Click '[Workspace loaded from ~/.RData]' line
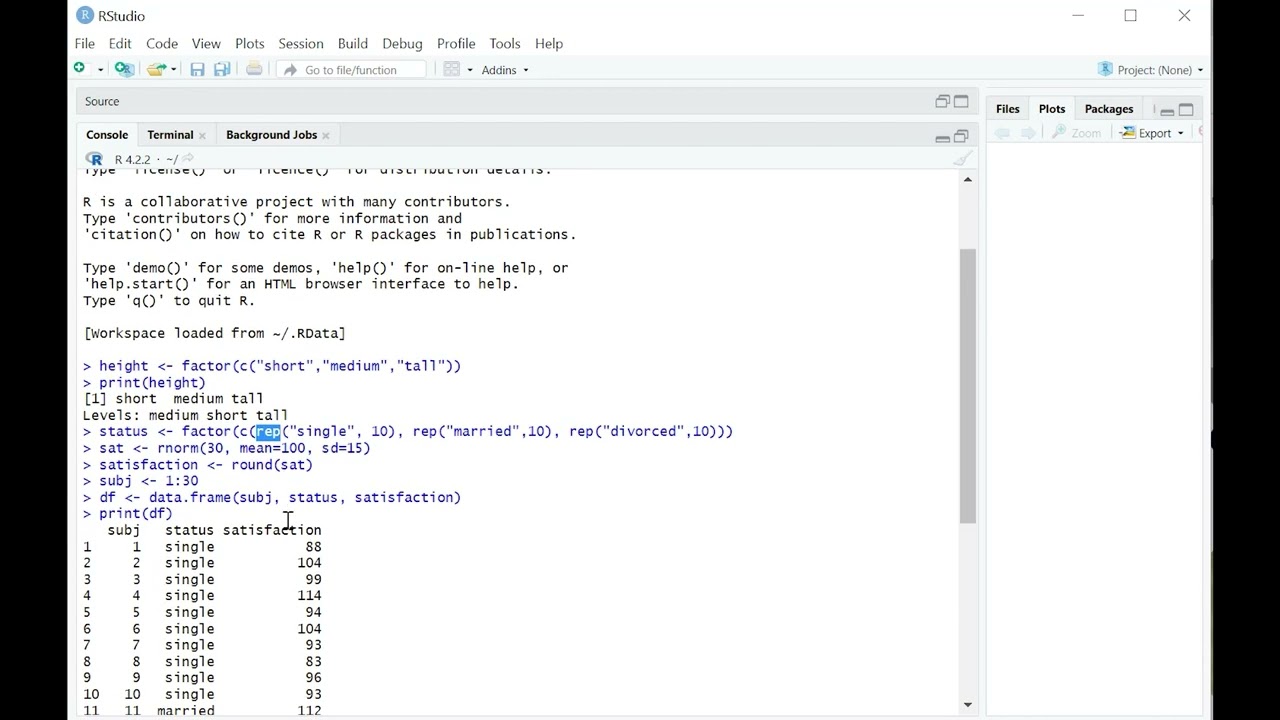The width and height of the screenshot is (1280, 720). pos(214,333)
